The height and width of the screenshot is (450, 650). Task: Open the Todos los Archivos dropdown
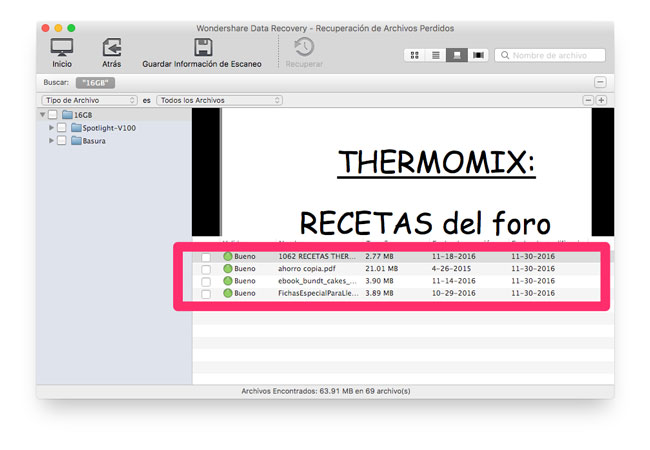click(219, 100)
